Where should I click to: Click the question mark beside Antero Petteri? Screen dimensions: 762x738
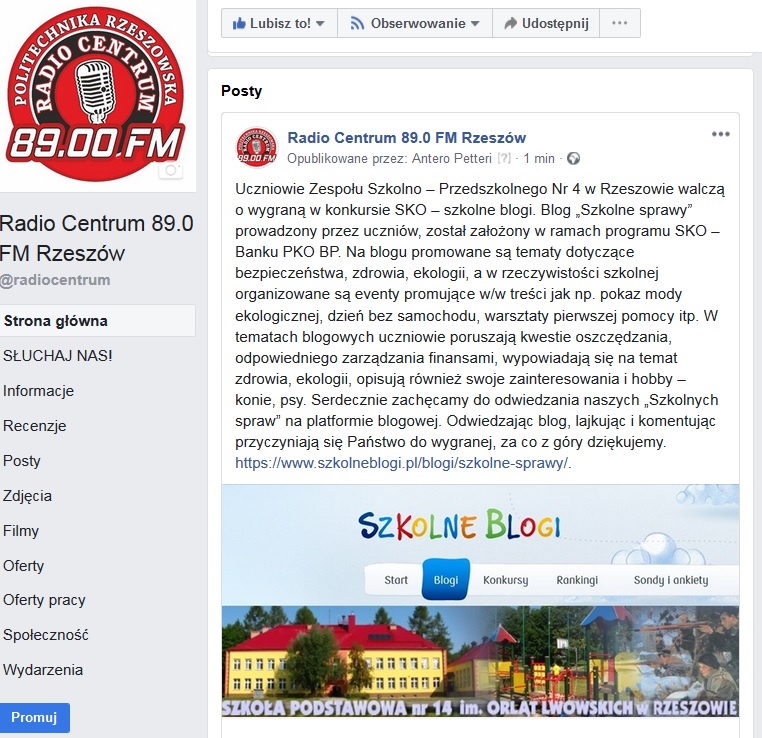point(504,158)
